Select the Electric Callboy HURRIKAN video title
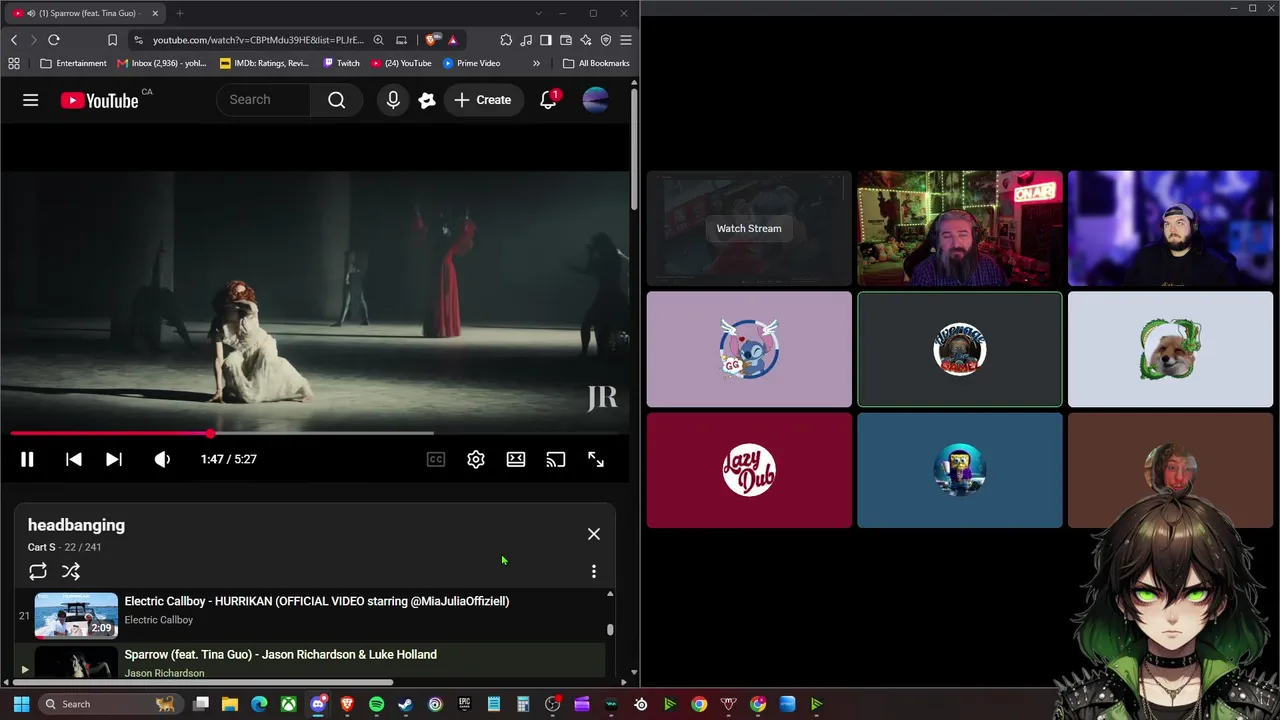This screenshot has height=720, width=1280. coord(317,601)
